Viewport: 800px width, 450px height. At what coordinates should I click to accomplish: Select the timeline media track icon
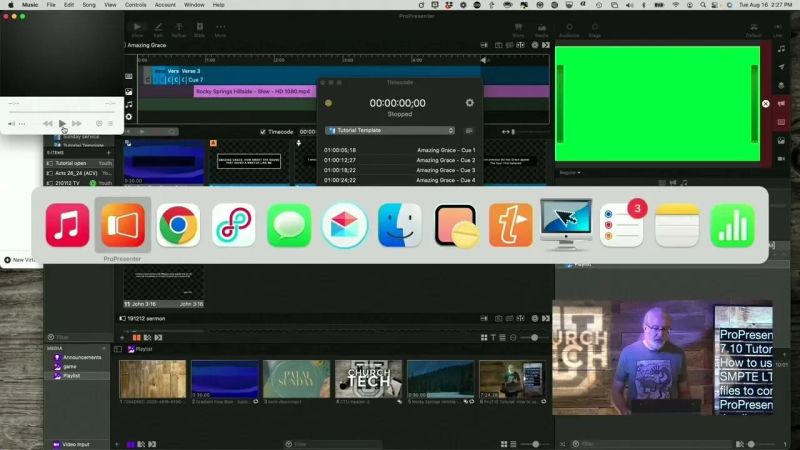tap(129, 92)
